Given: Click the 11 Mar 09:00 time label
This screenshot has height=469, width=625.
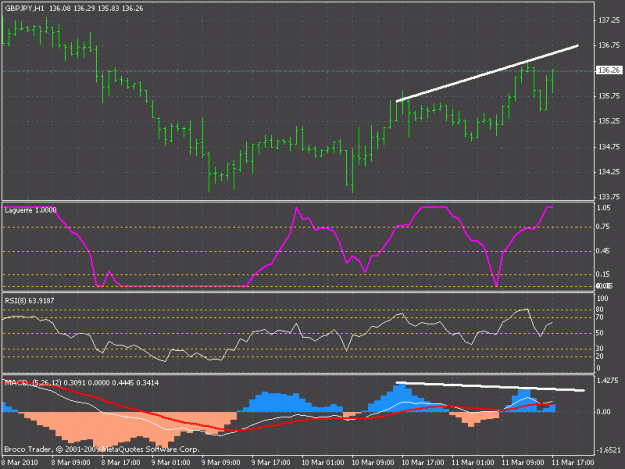Looking at the screenshot, I should [523, 462].
